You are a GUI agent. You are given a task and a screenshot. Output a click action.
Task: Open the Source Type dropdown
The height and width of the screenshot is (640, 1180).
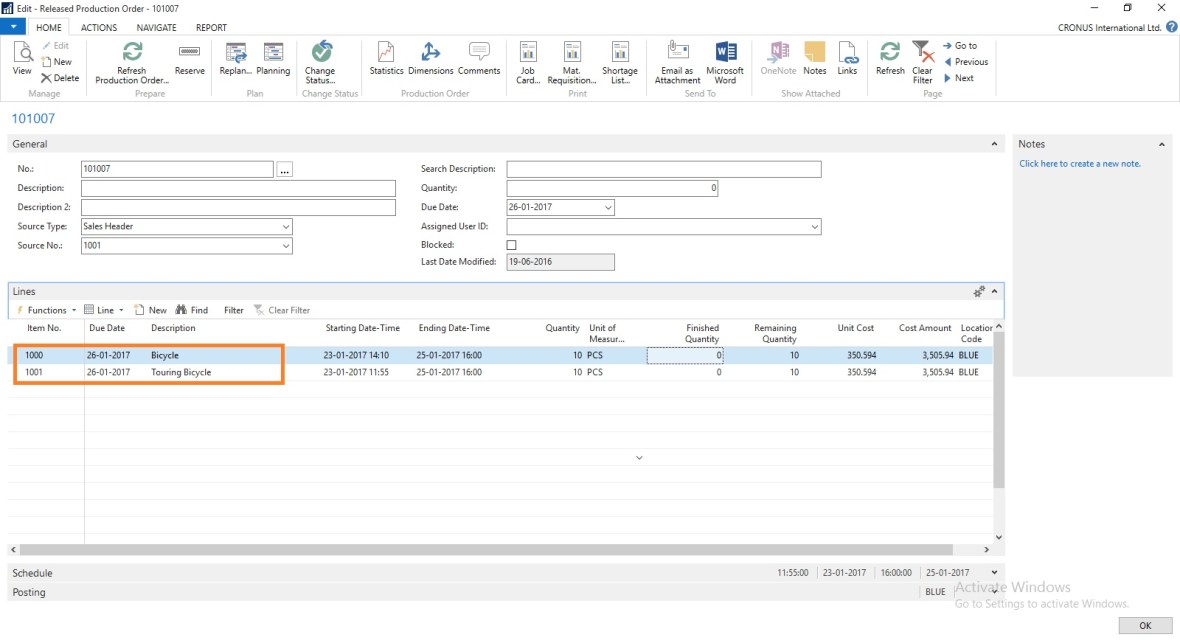[x=286, y=227]
